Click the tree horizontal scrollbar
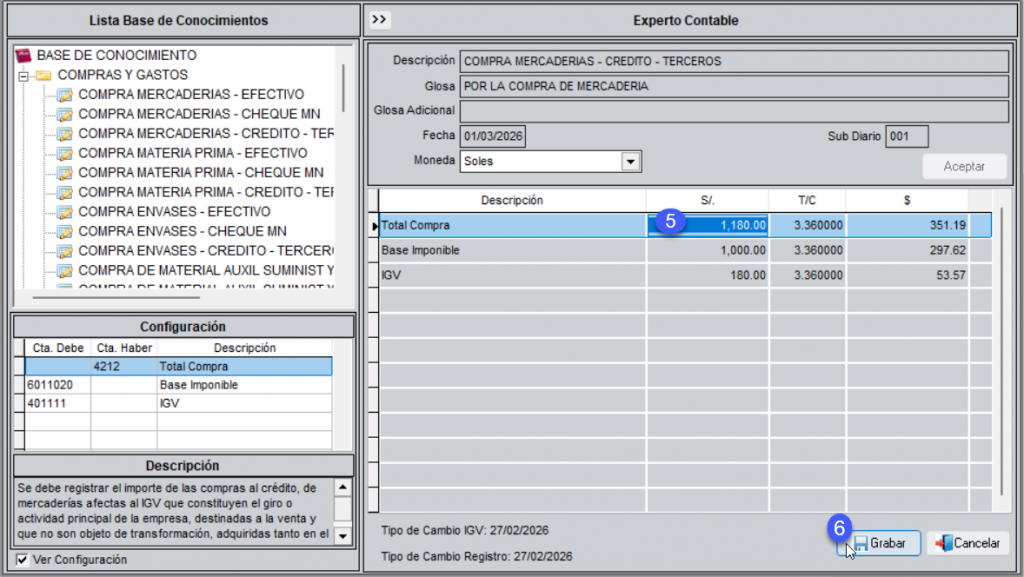 click(116, 298)
